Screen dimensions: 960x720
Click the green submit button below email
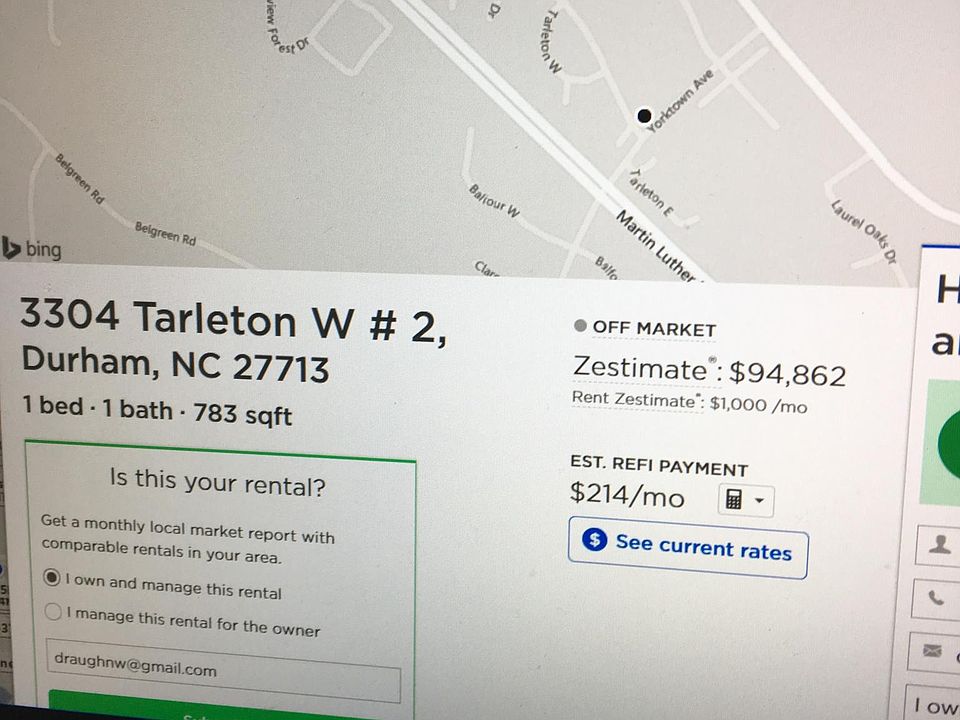[x=202, y=708]
